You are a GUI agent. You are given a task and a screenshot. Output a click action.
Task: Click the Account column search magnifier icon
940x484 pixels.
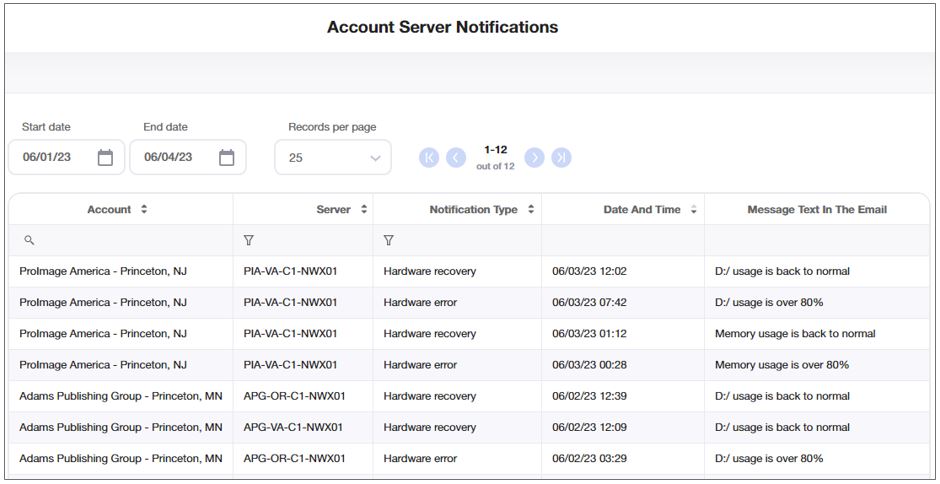click(x=29, y=241)
